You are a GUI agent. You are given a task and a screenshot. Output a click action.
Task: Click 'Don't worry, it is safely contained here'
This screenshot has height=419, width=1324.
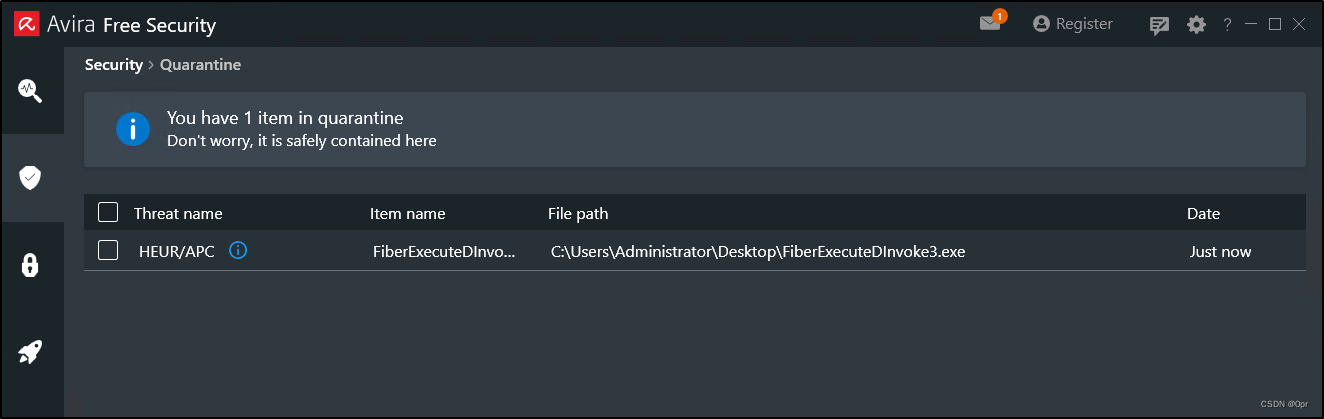(x=302, y=141)
